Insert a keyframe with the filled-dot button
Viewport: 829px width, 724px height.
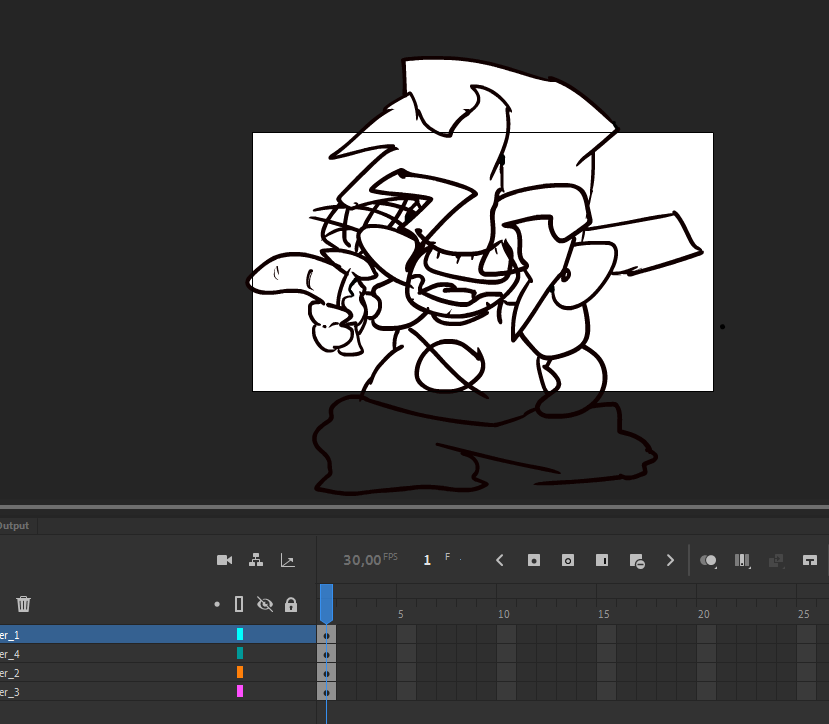pos(534,560)
